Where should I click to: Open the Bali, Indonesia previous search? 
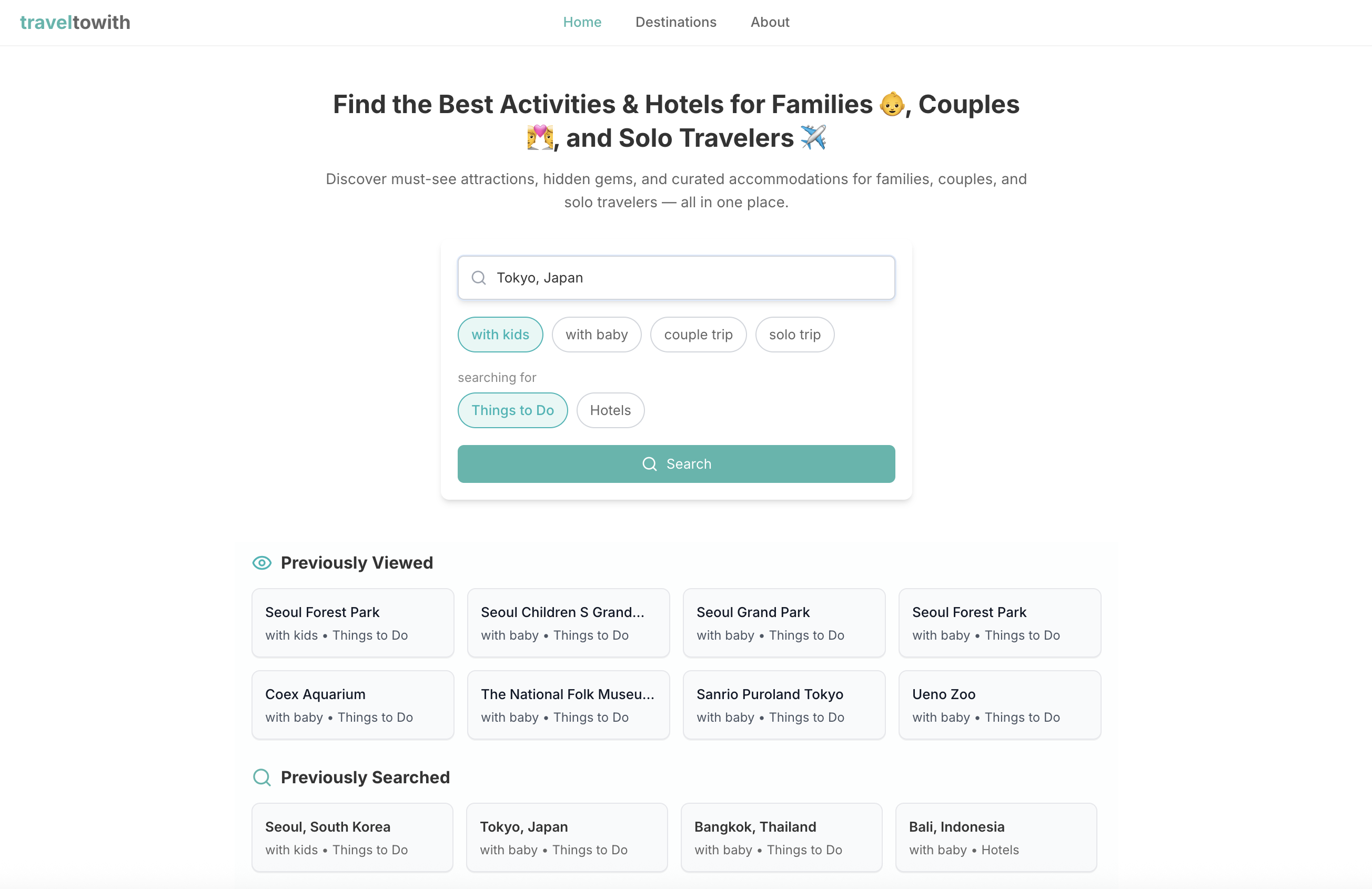(x=995, y=837)
